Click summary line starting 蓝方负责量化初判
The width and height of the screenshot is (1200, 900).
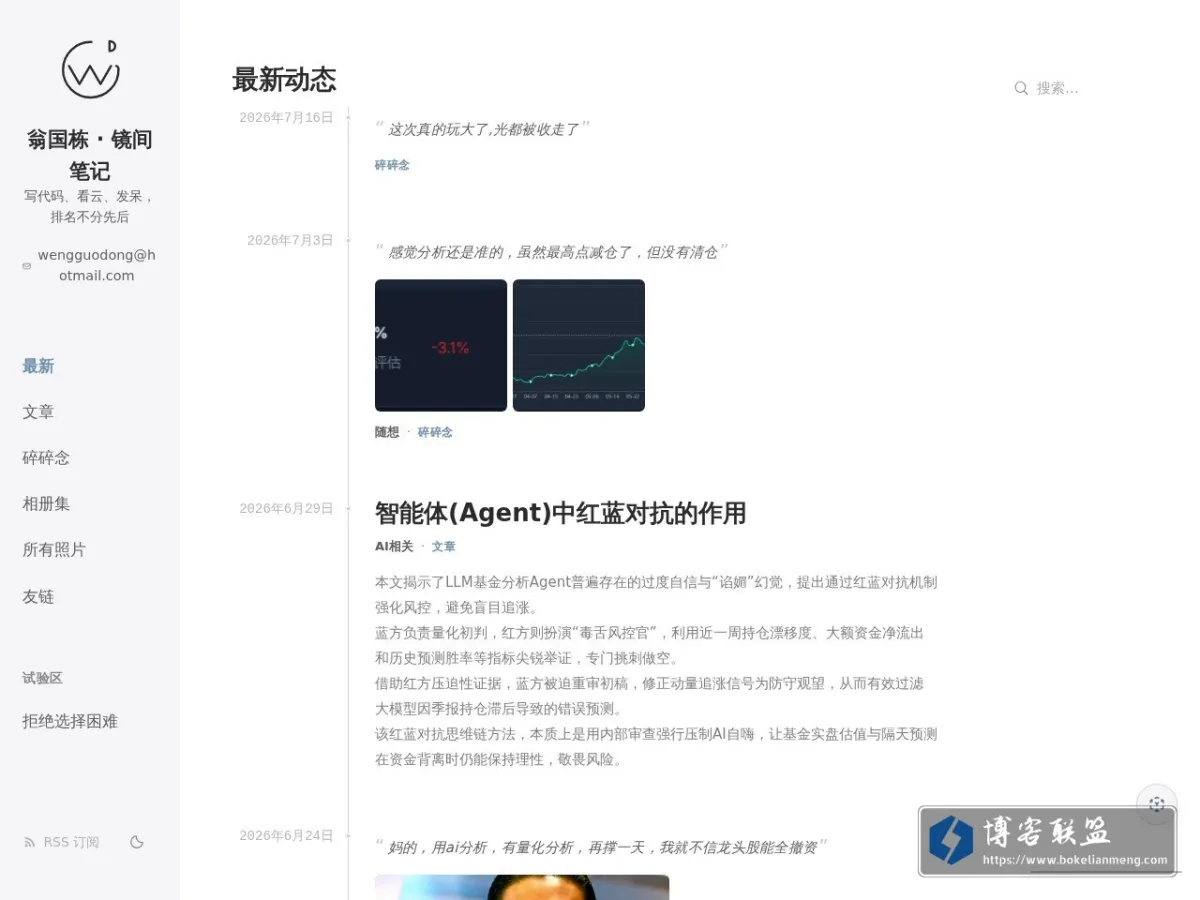tap(649, 645)
